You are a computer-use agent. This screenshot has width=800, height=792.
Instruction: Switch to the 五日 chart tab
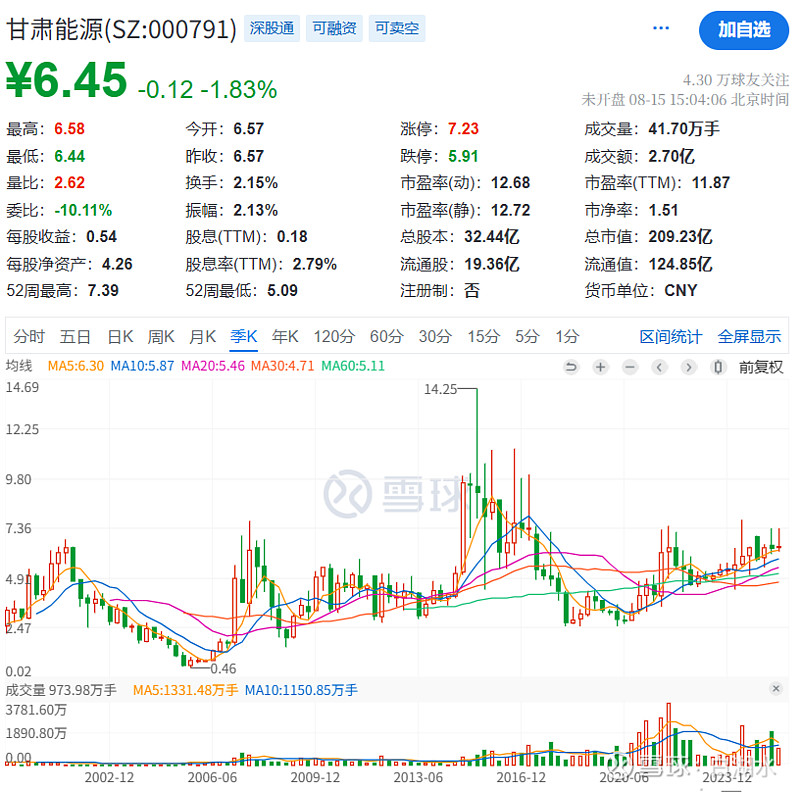click(x=76, y=336)
